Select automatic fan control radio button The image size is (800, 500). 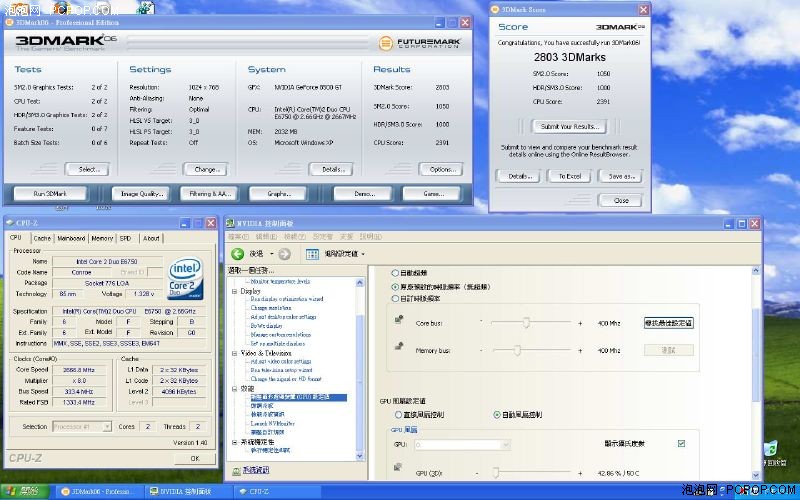point(496,415)
